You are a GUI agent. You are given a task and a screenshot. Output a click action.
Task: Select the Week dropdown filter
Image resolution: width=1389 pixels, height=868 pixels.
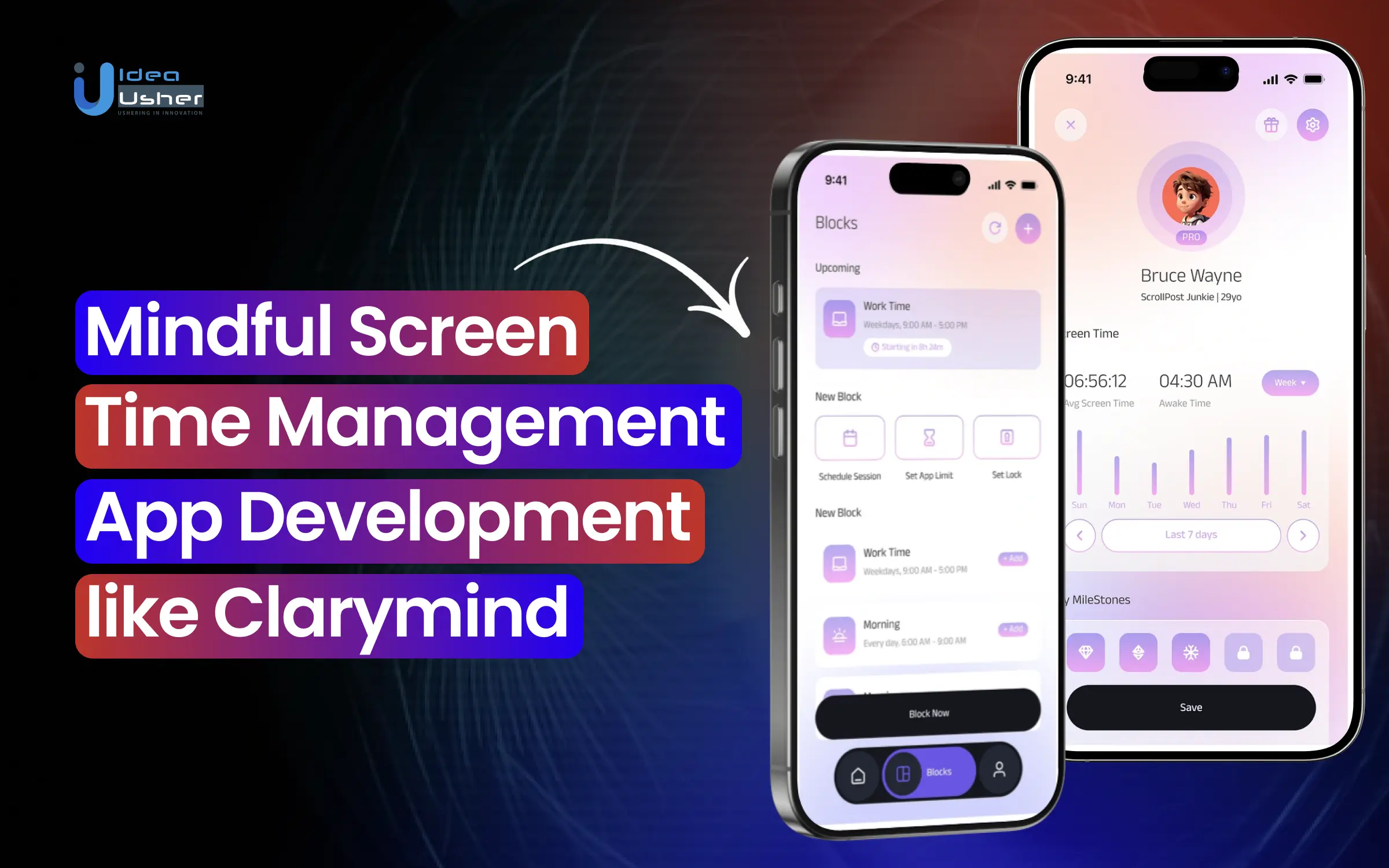pos(1290,382)
